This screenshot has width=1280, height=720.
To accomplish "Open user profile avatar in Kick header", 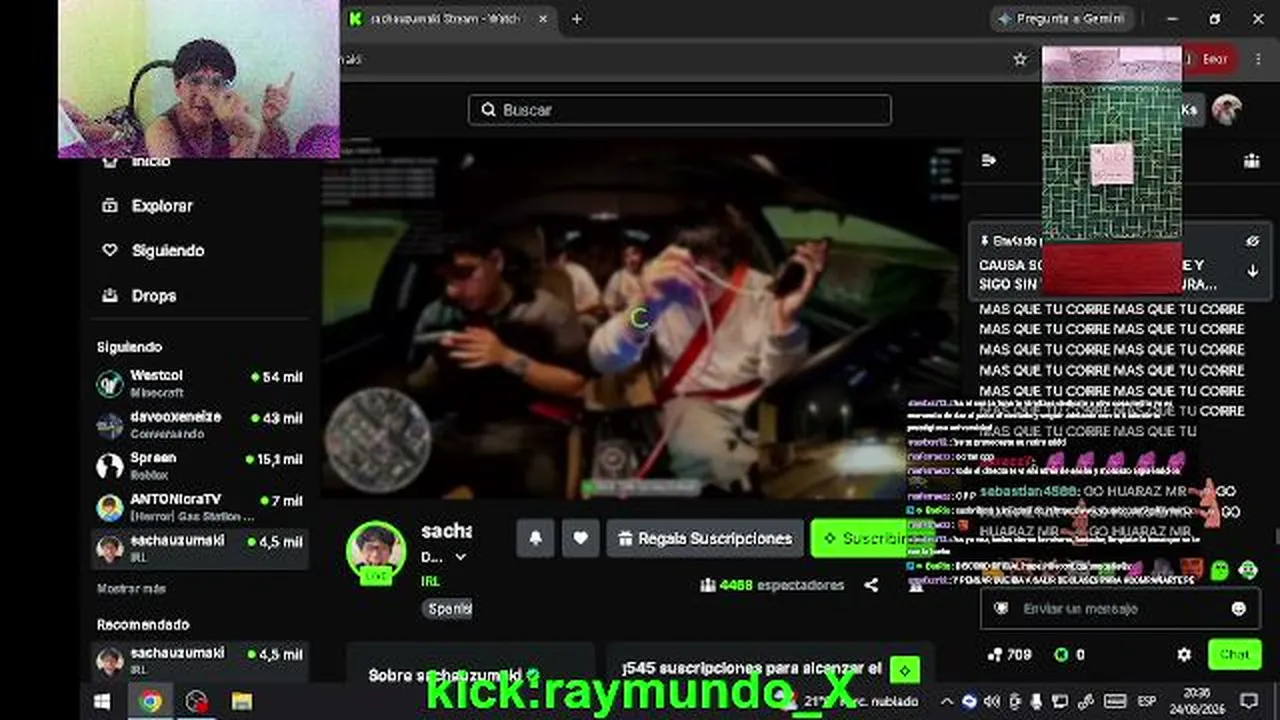I will pos(1227,110).
